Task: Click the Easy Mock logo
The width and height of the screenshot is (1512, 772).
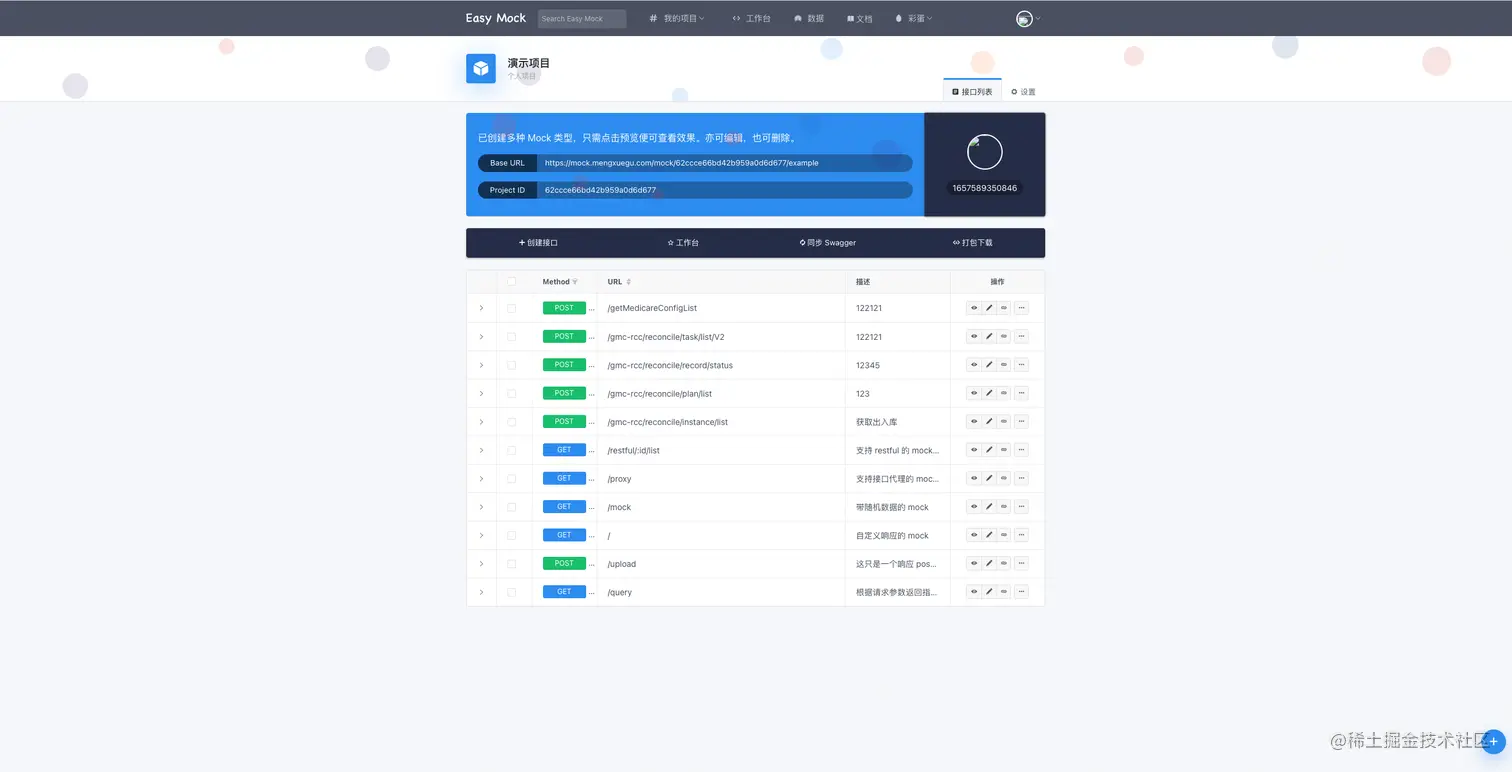Action: tap(496, 18)
